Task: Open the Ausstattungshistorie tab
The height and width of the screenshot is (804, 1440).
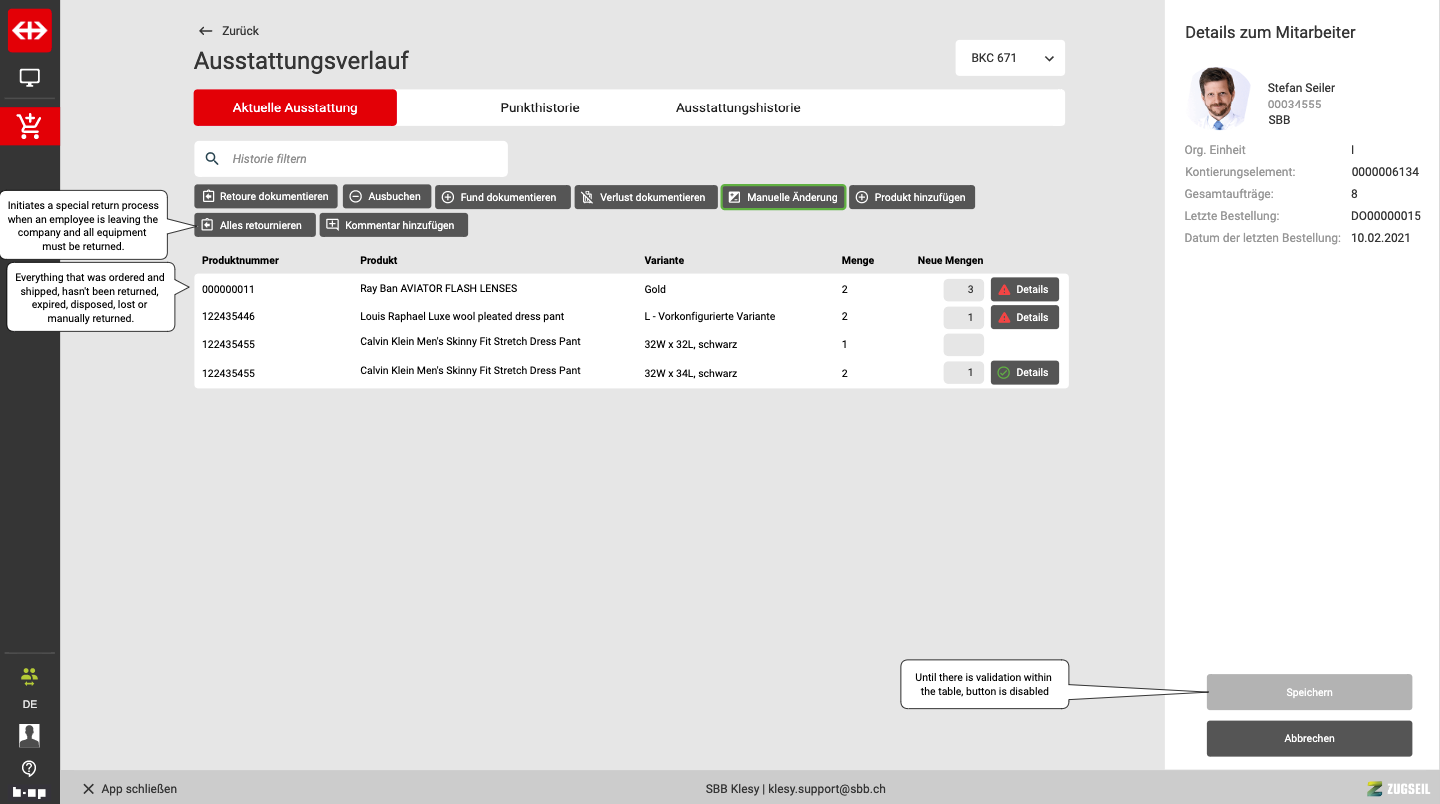Action: [x=738, y=108]
